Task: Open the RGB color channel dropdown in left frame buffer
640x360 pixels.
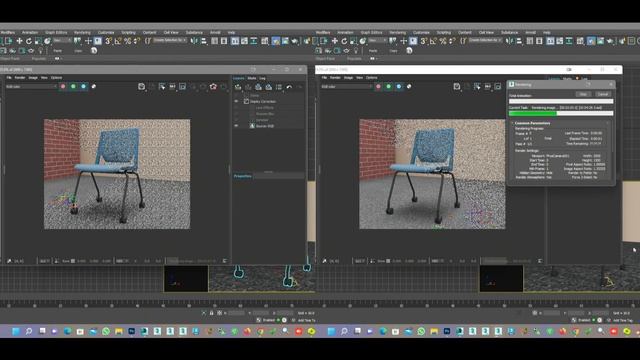Action: tap(31, 87)
